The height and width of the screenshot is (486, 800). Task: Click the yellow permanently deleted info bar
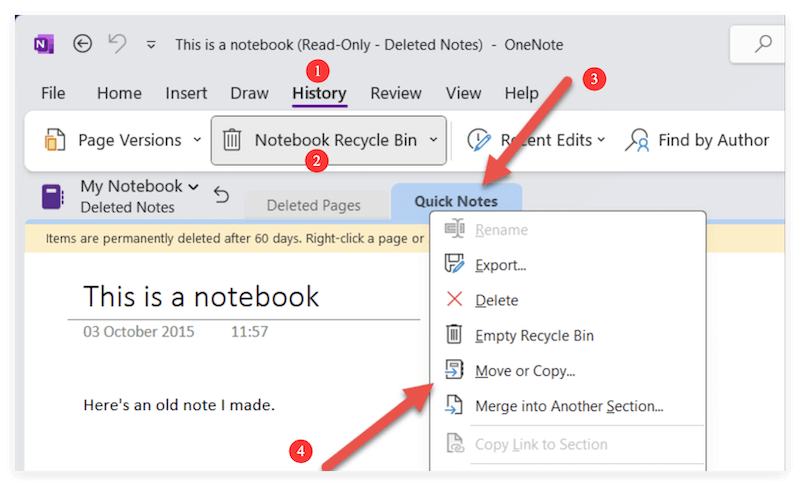click(x=228, y=239)
